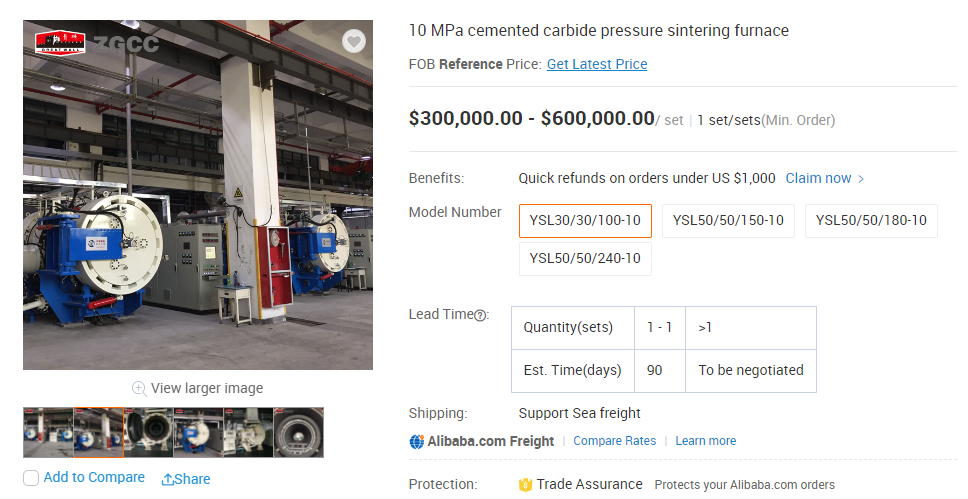The image size is (968, 499).
Task: Tick the Add to Compare checkbox
Action: (31, 478)
